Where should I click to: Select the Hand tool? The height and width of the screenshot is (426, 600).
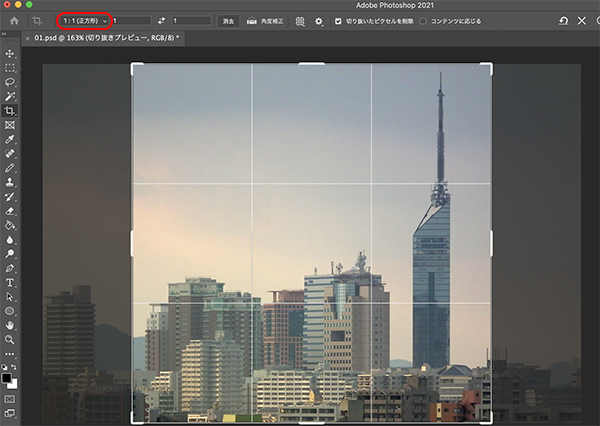tap(10, 325)
